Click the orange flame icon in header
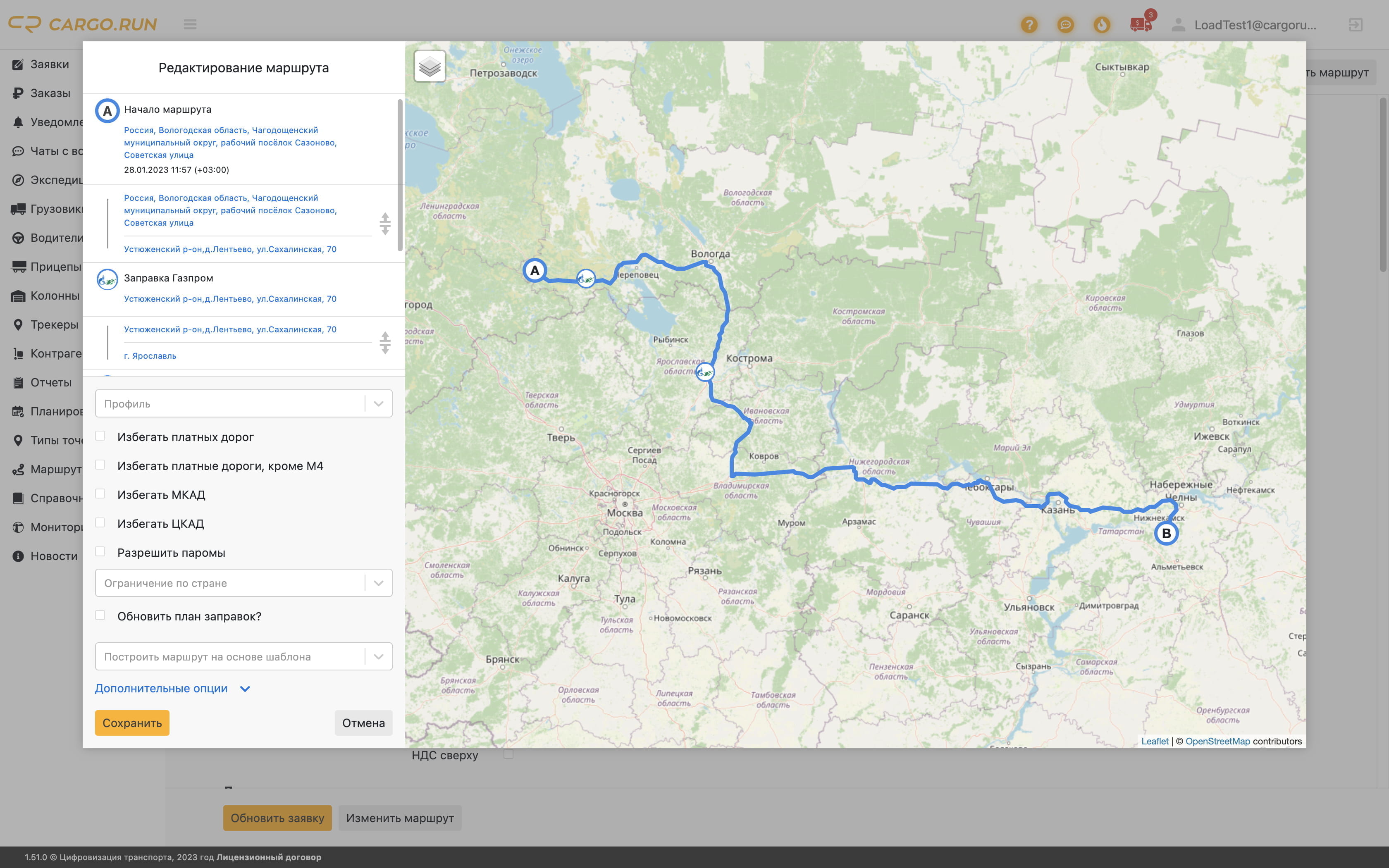This screenshot has height=868, width=1389. click(1101, 25)
